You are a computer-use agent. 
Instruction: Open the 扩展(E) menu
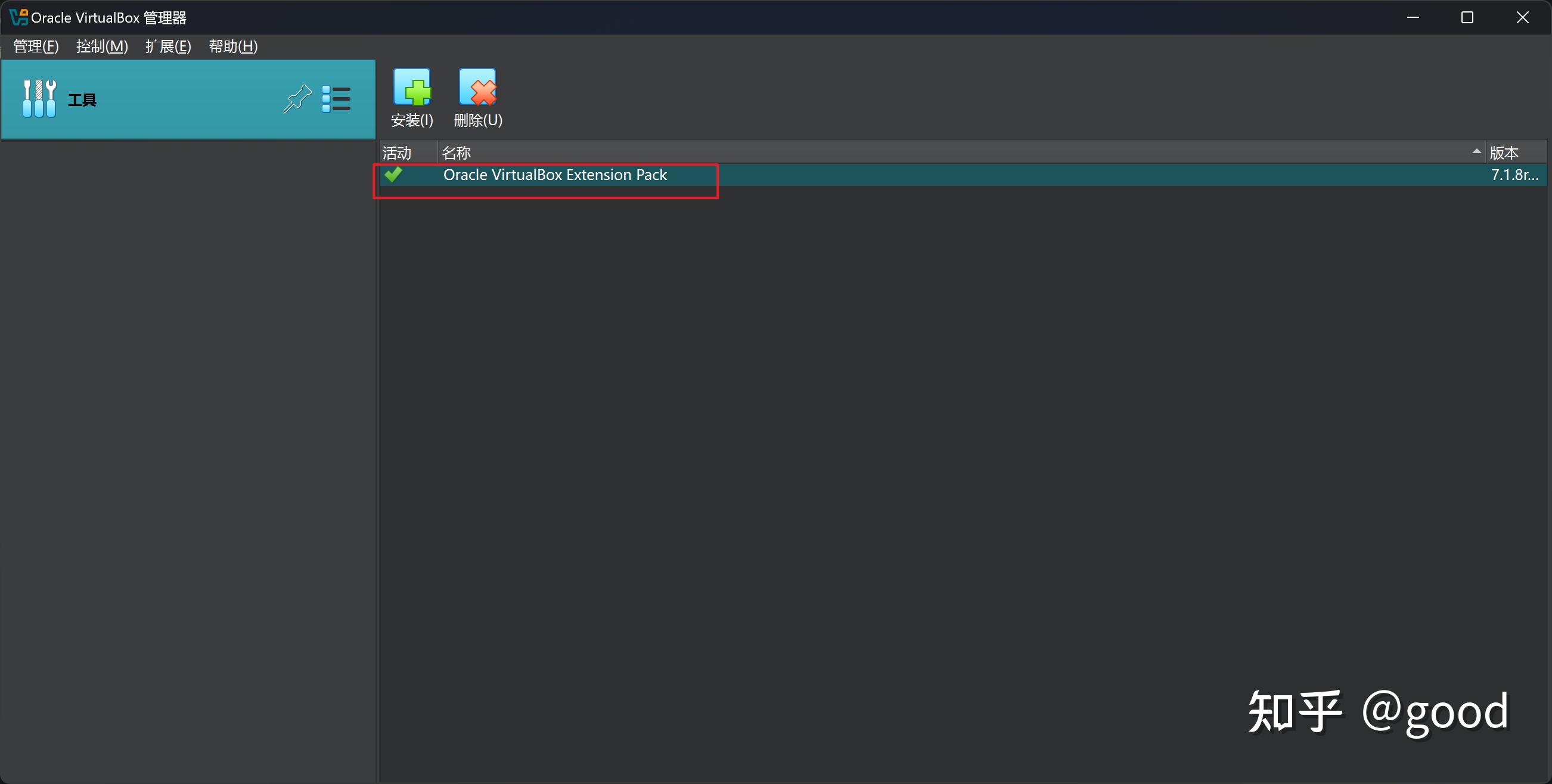[x=169, y=46]
